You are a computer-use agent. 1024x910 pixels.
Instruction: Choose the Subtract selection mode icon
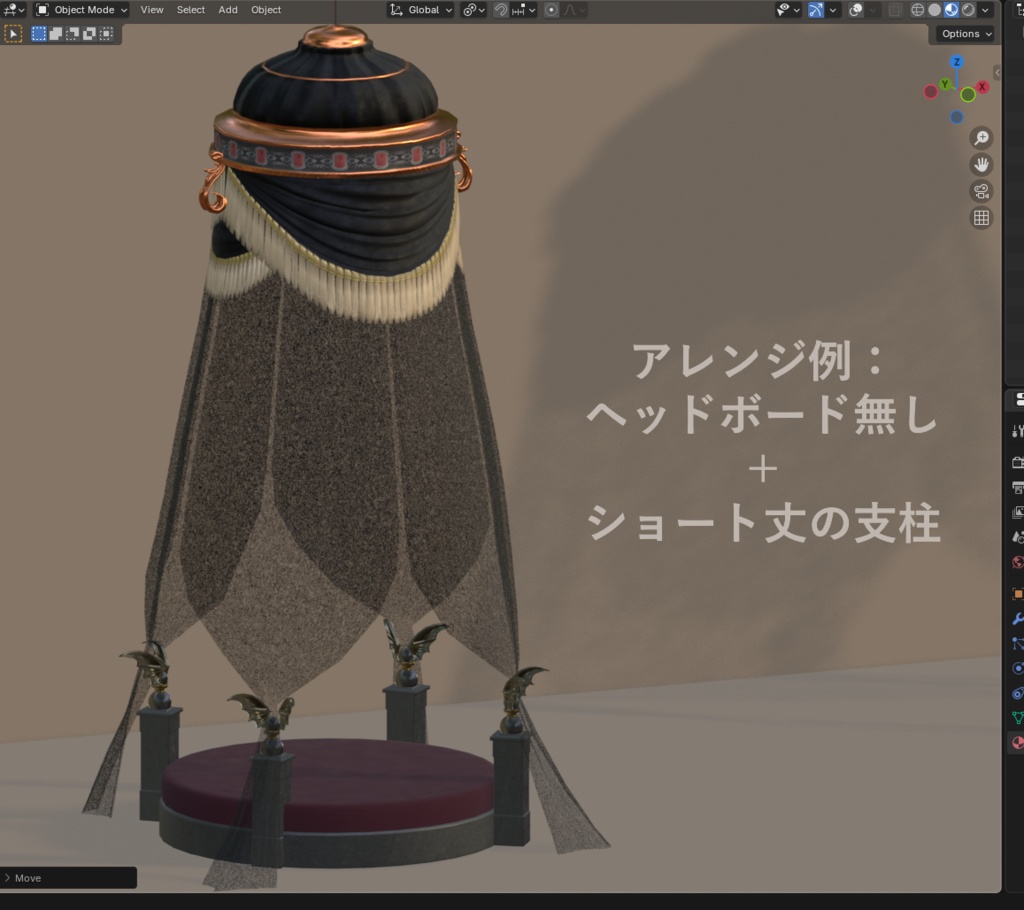point(72,33)
